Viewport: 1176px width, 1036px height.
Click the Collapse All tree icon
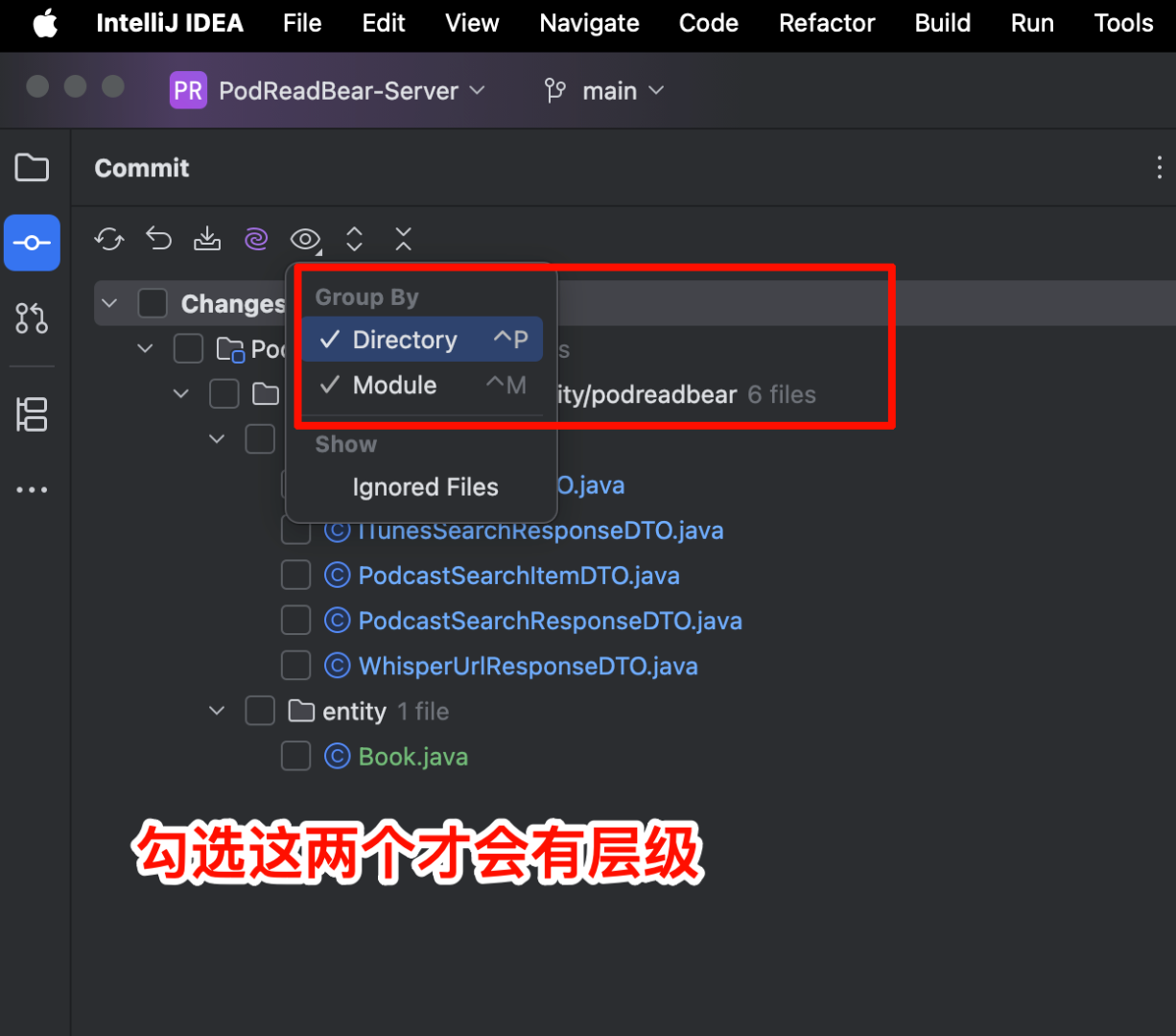403,239
